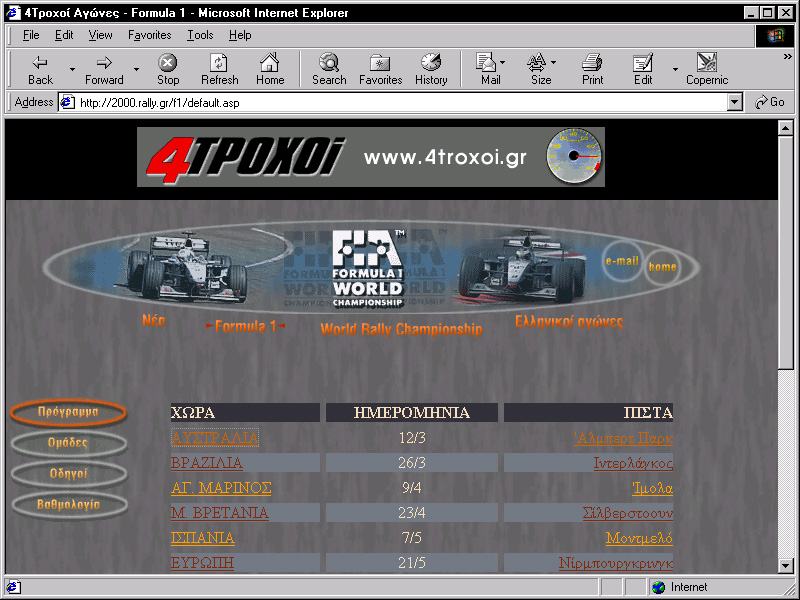800x600 pixels.
Task: Click the Internet Explorer icon in the title bar
Action: [13, 12]
